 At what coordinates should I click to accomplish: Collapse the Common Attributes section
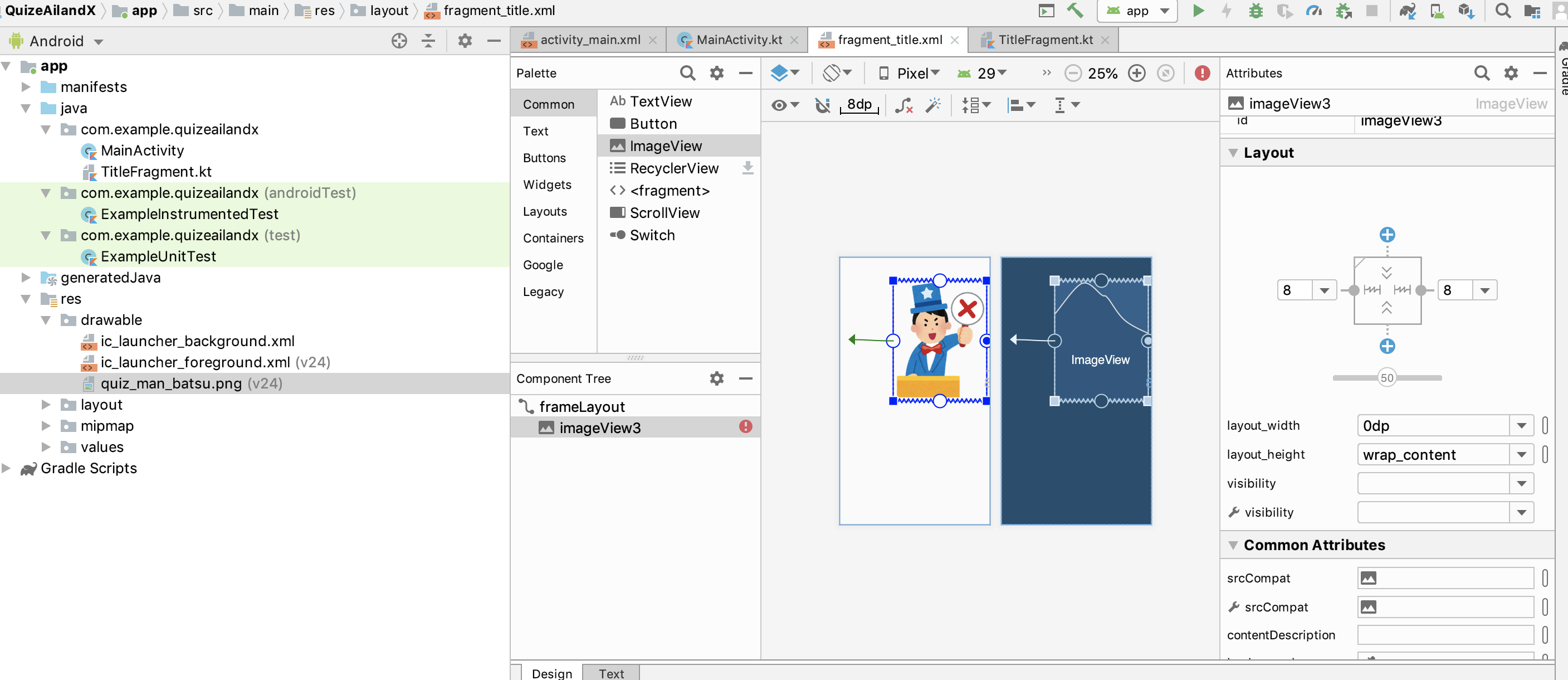click(1233, 545)
